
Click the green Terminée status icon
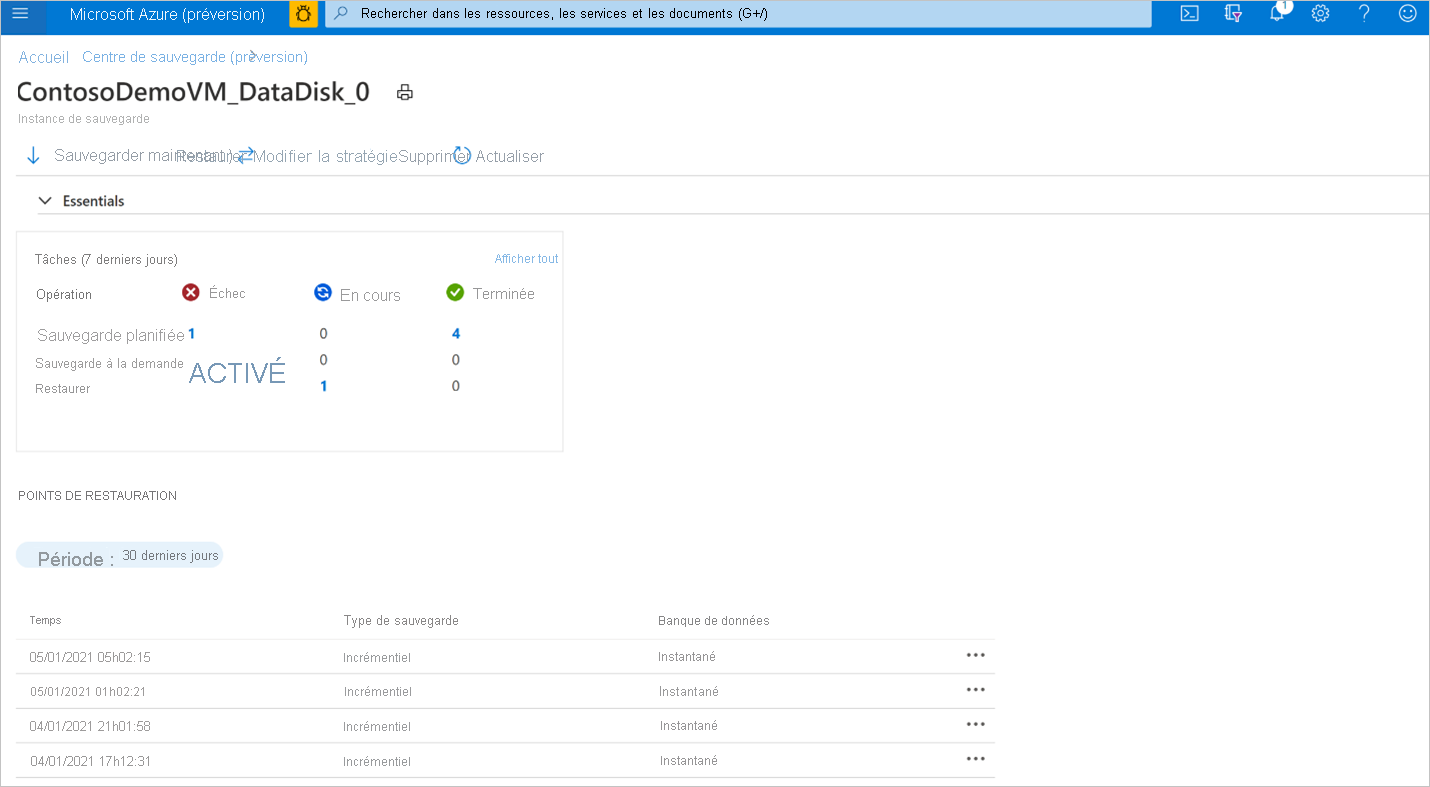coord(455,293)
